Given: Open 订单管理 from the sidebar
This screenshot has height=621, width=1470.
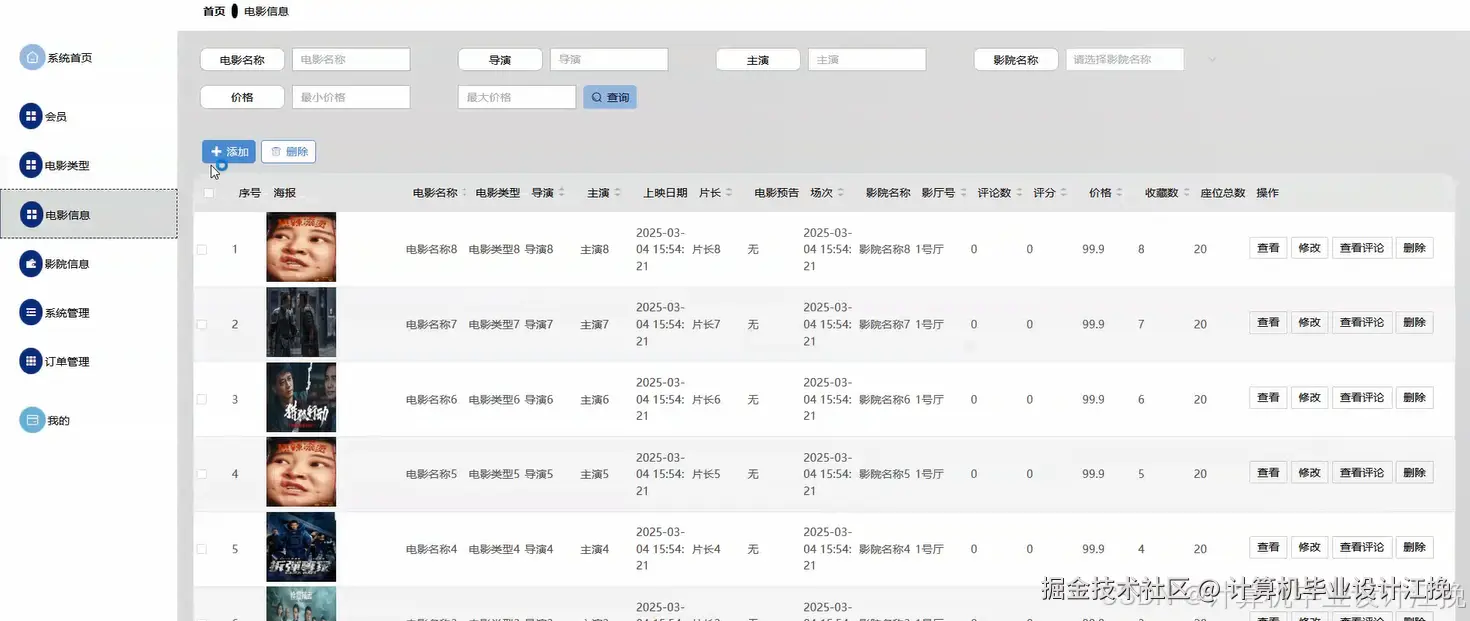Looking at the screenshot, I should (63, 361).
